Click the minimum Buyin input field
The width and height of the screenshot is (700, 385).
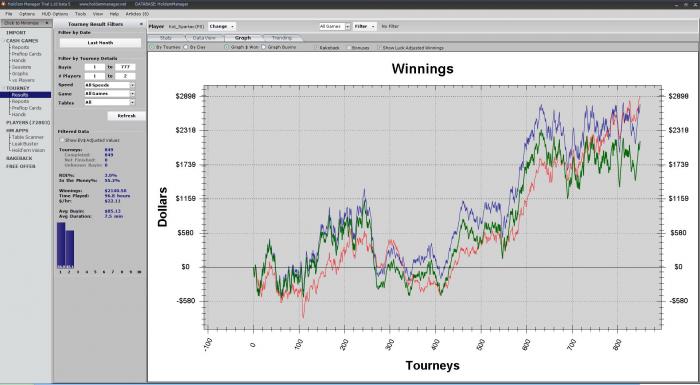click(x=95, y=67)
